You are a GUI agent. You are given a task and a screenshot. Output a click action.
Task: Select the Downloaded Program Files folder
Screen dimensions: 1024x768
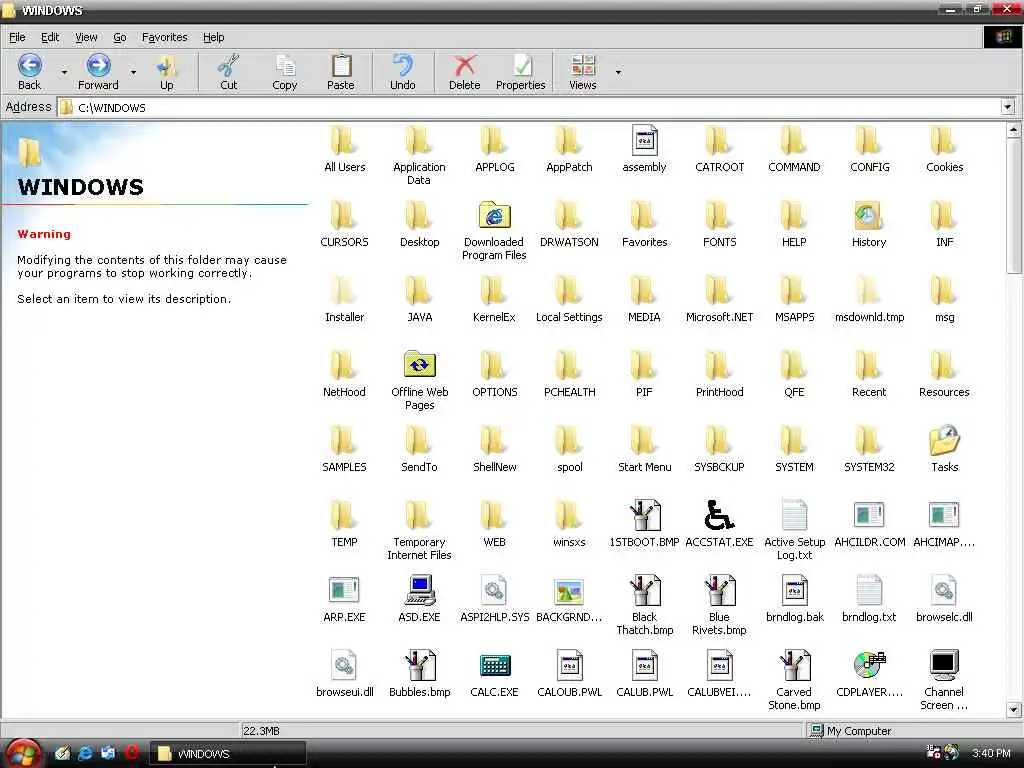494,230
